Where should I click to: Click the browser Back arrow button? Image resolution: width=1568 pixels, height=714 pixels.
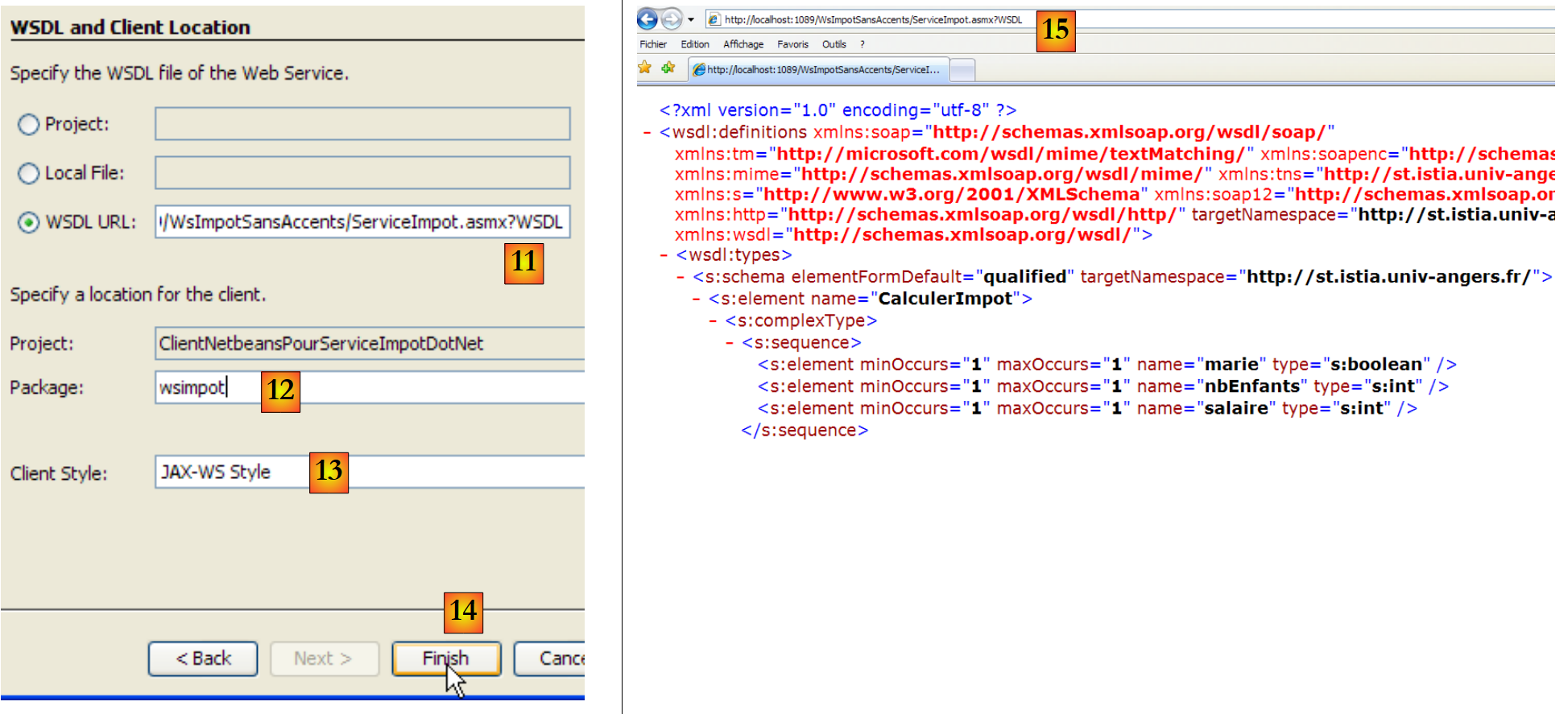point(647,19)
